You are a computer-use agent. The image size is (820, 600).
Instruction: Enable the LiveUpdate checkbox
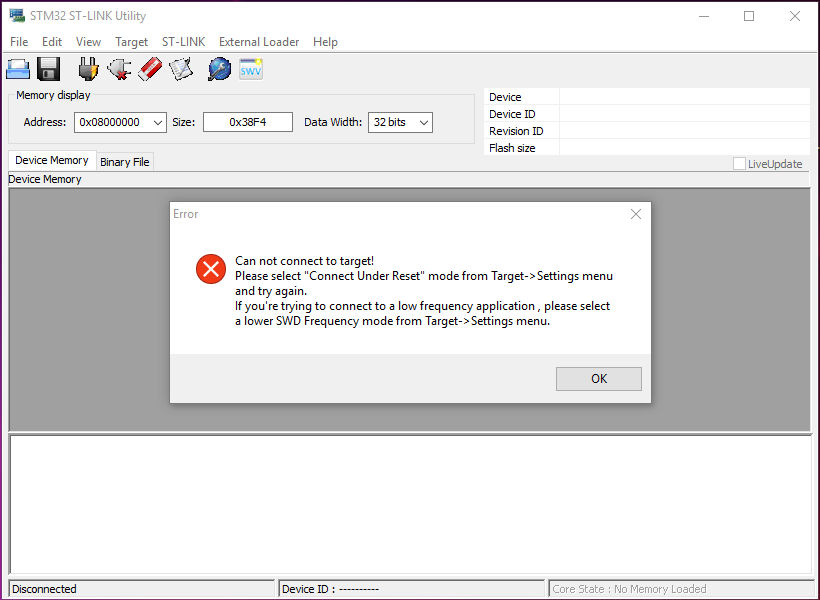coord(739,164)
